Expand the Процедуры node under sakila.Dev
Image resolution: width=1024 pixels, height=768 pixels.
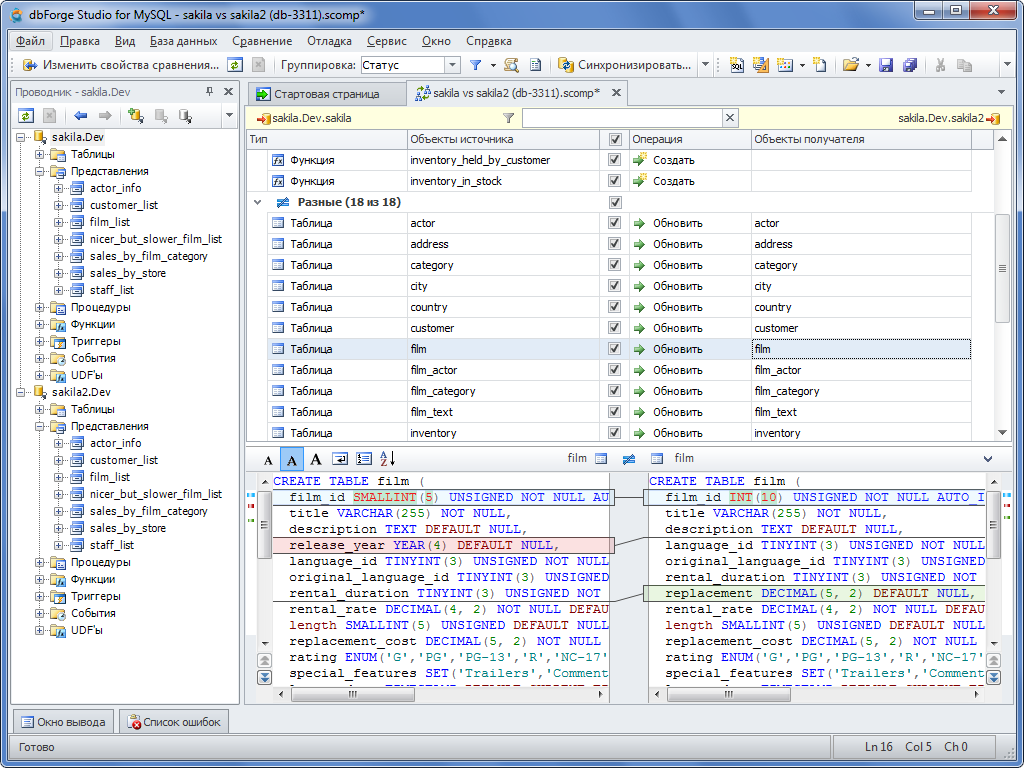(x=40, y=307)
